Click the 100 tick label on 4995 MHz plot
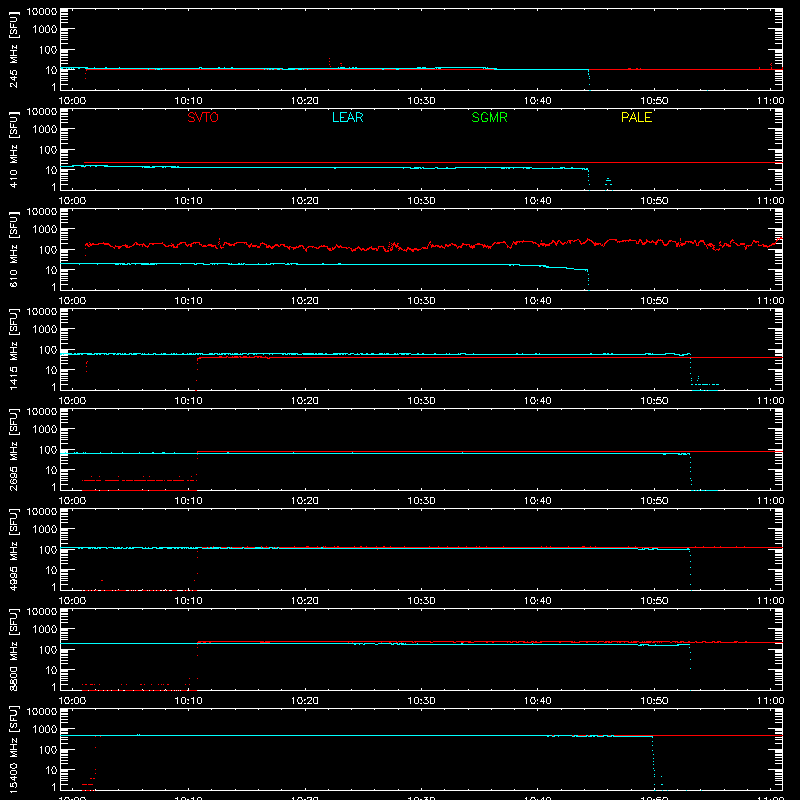 click(x=48, y=550)
